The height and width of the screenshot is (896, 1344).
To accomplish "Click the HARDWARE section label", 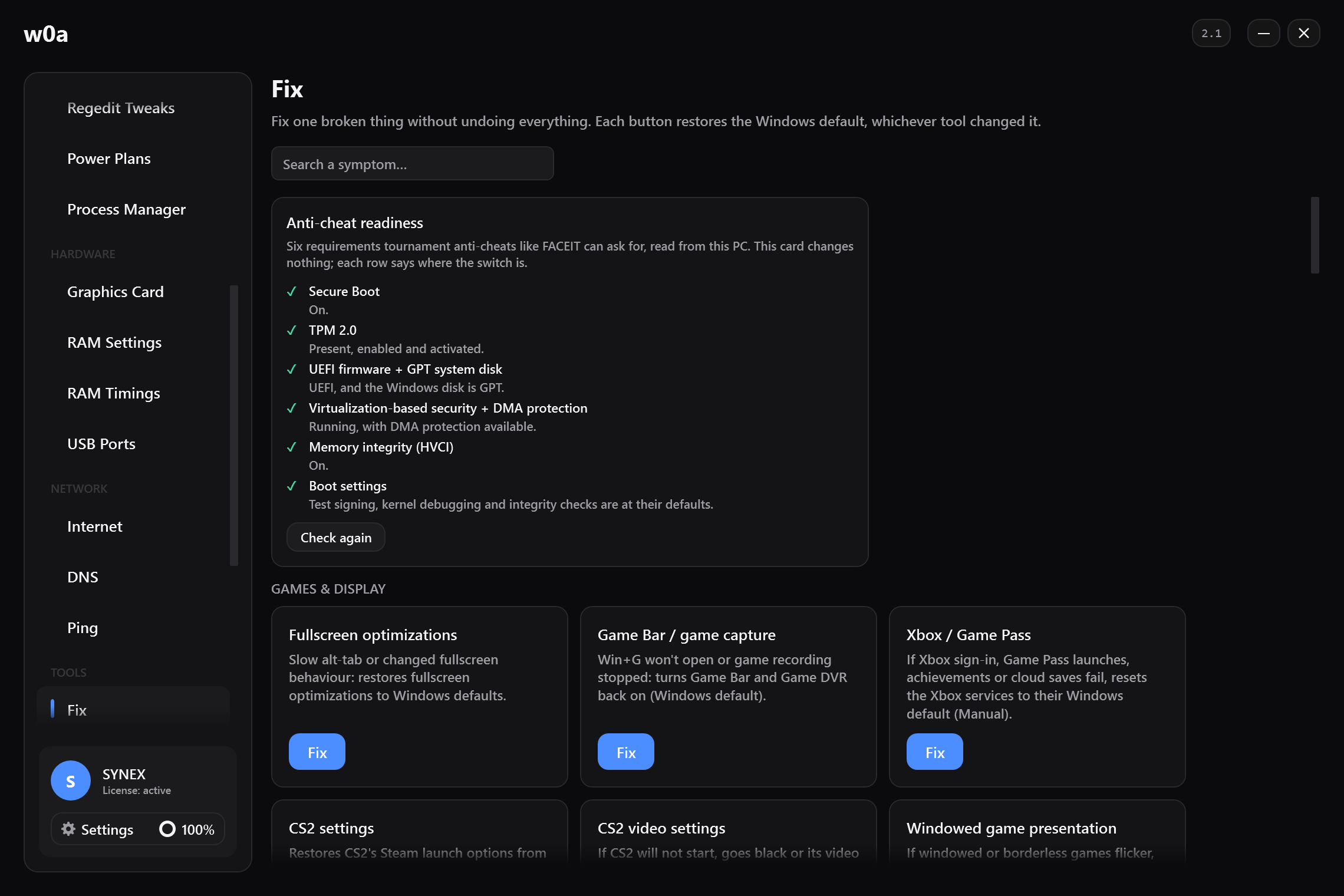I will 83,254.
